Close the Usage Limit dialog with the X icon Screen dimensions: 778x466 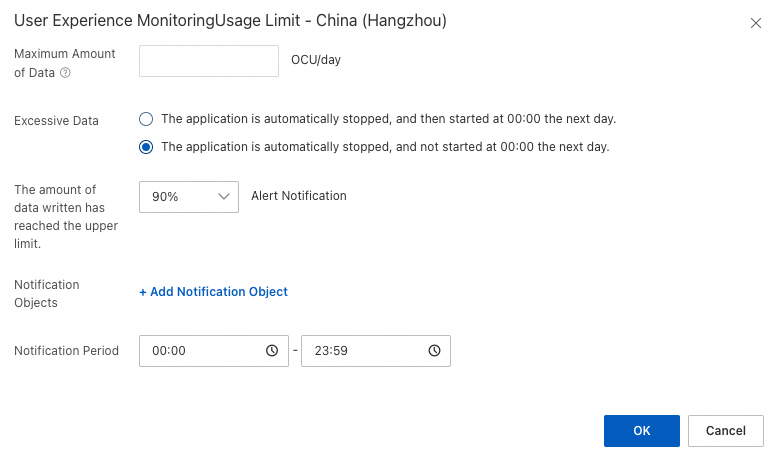[756, 22]
